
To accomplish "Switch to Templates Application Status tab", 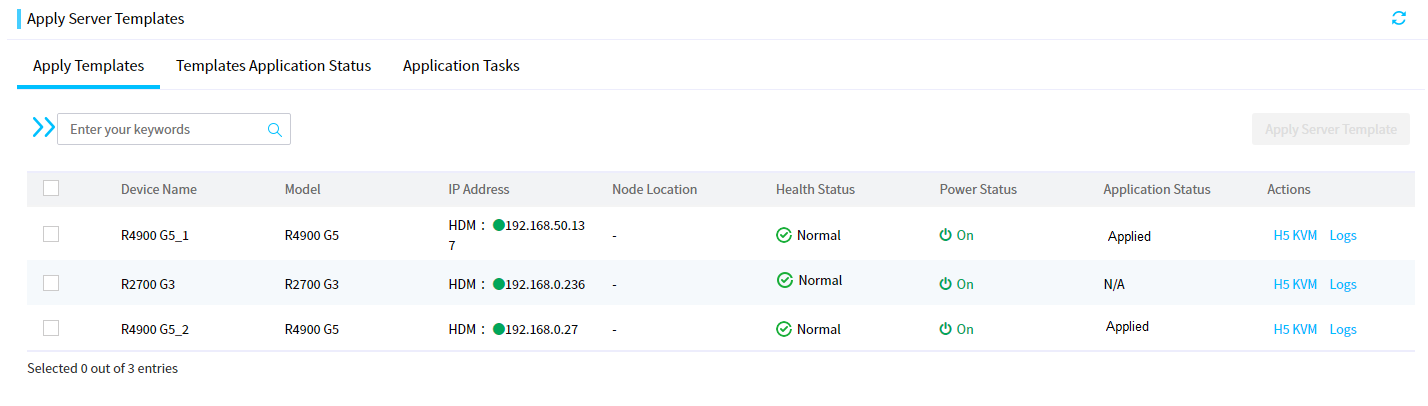I will point(273,65).
